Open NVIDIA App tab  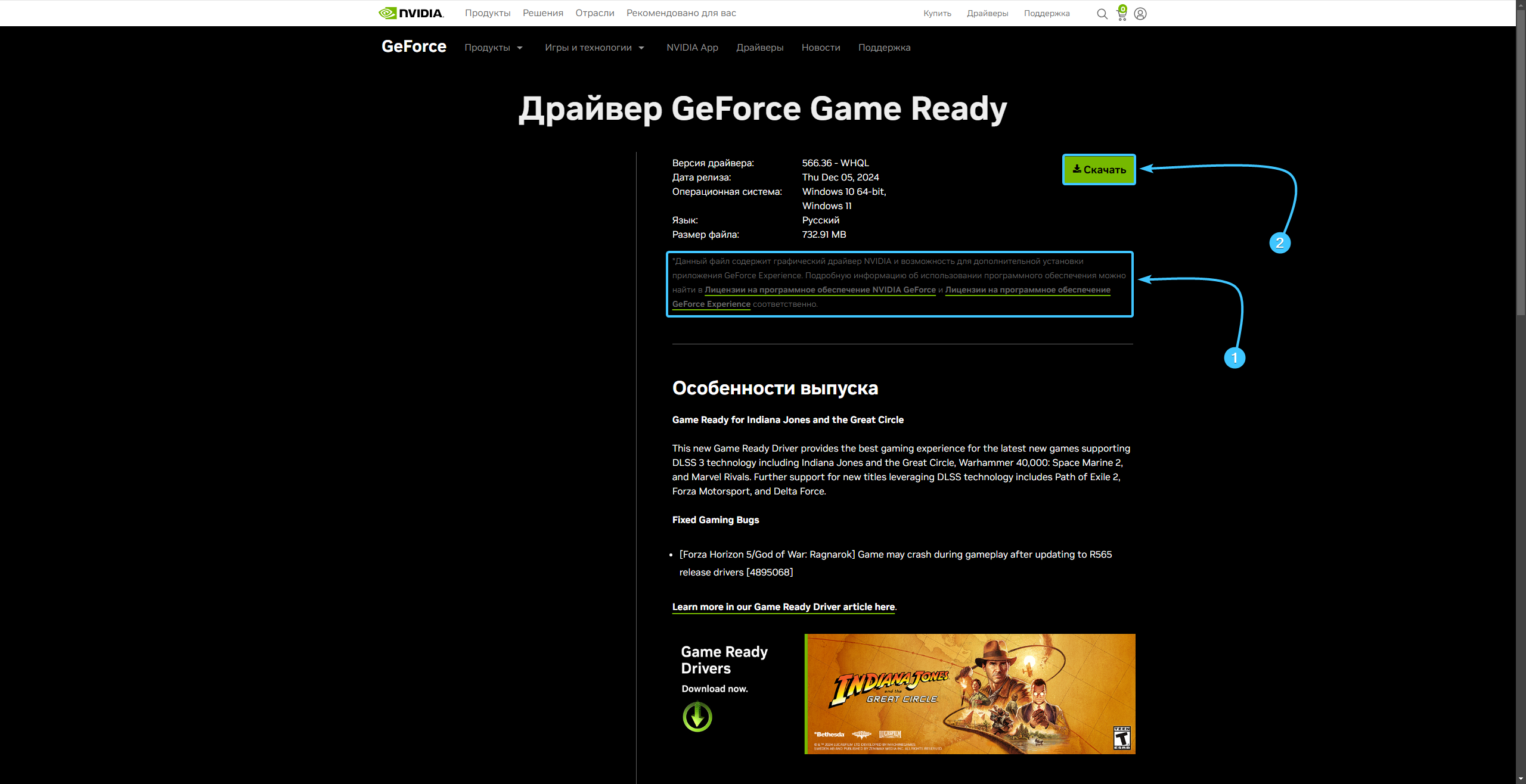pyautogui.click(x=692, y=48)
